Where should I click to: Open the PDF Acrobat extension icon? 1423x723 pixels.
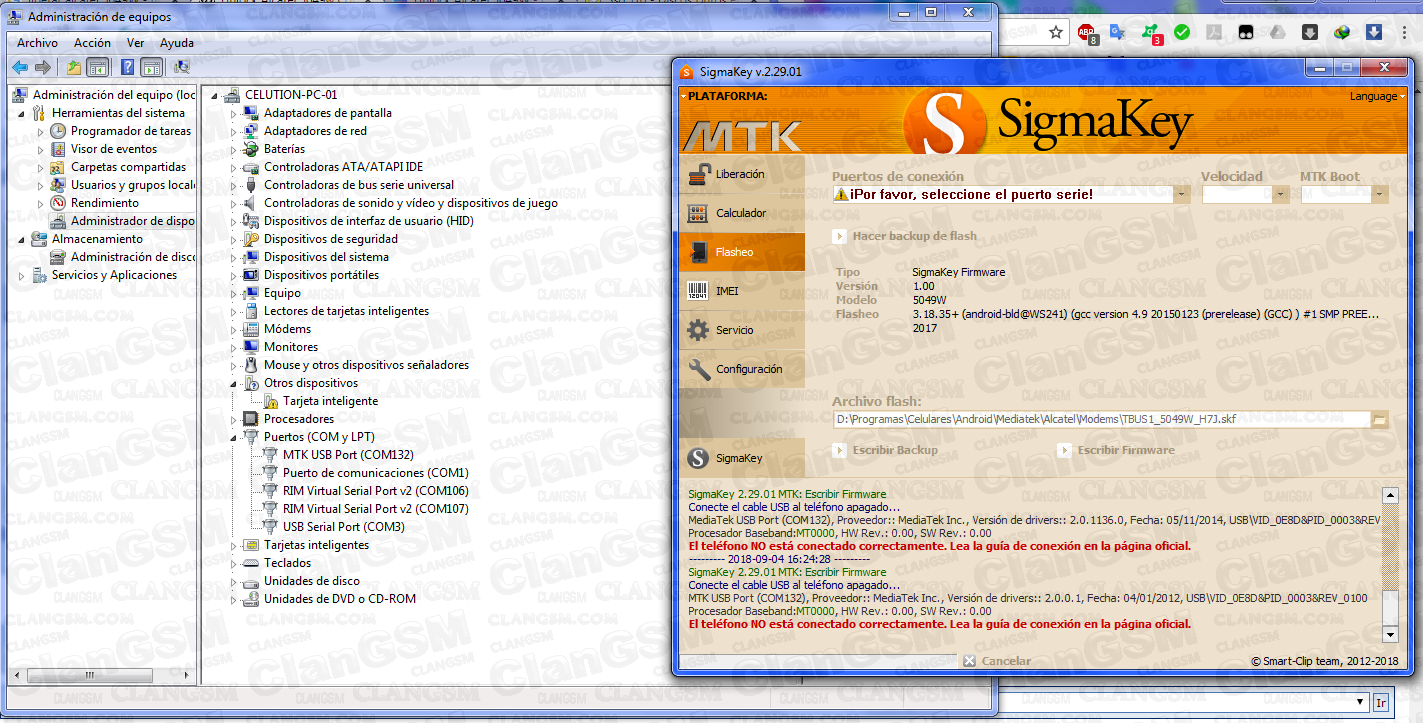[x=1214, y=32]
